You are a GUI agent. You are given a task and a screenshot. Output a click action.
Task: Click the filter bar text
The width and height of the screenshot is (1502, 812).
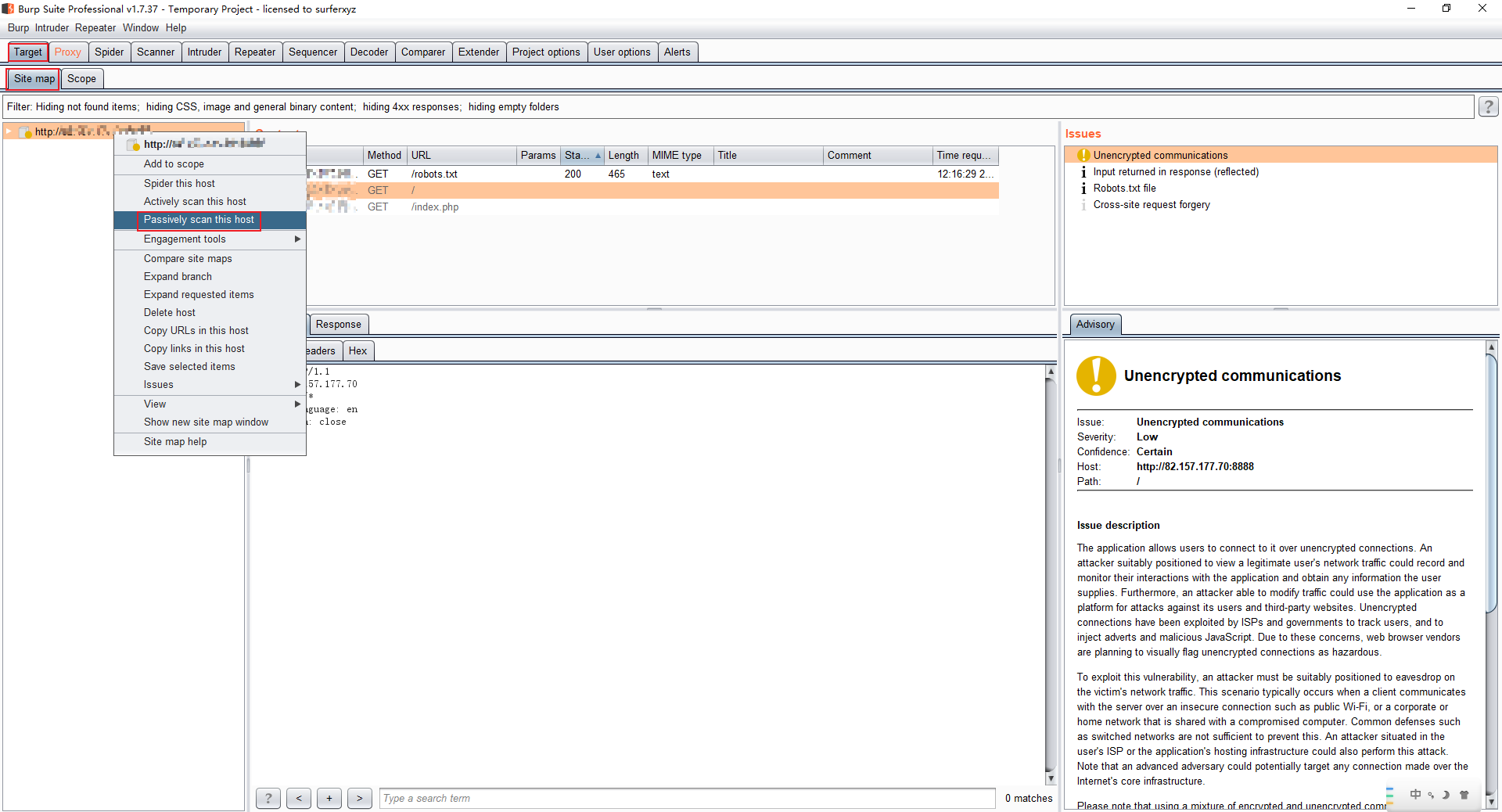pos(283,106)
